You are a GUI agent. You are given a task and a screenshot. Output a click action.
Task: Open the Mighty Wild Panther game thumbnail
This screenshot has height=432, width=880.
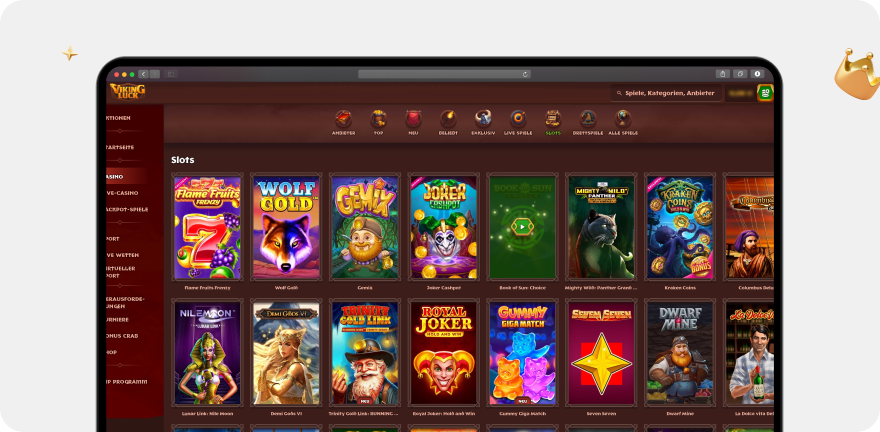(601, 227)
